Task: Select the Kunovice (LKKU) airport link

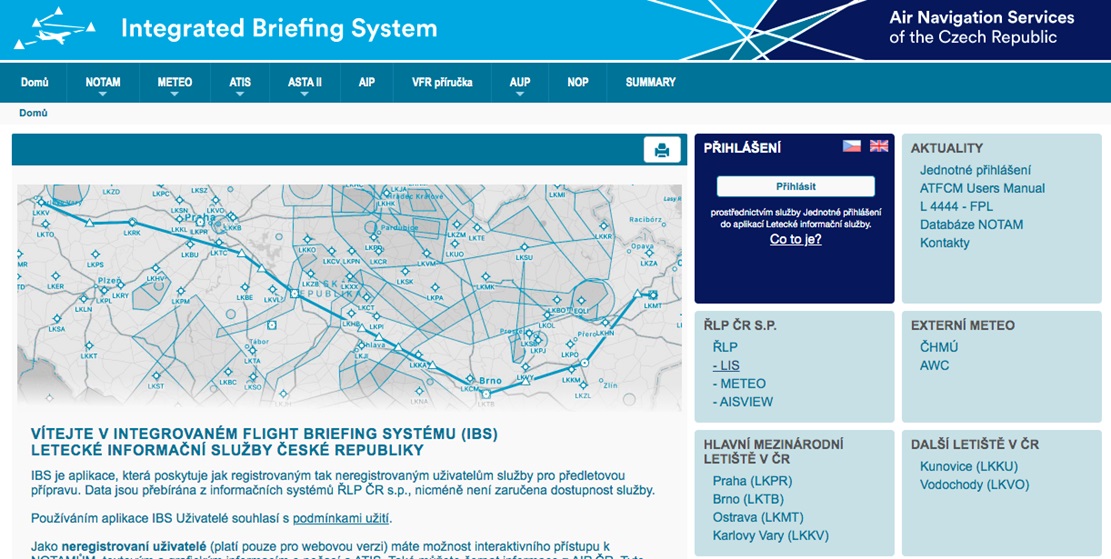Action: [x=969, y=466]
